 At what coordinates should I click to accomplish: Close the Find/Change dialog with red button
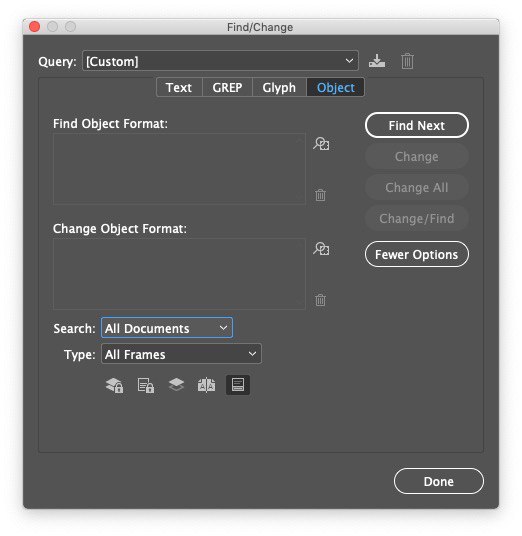click(35, 27)
